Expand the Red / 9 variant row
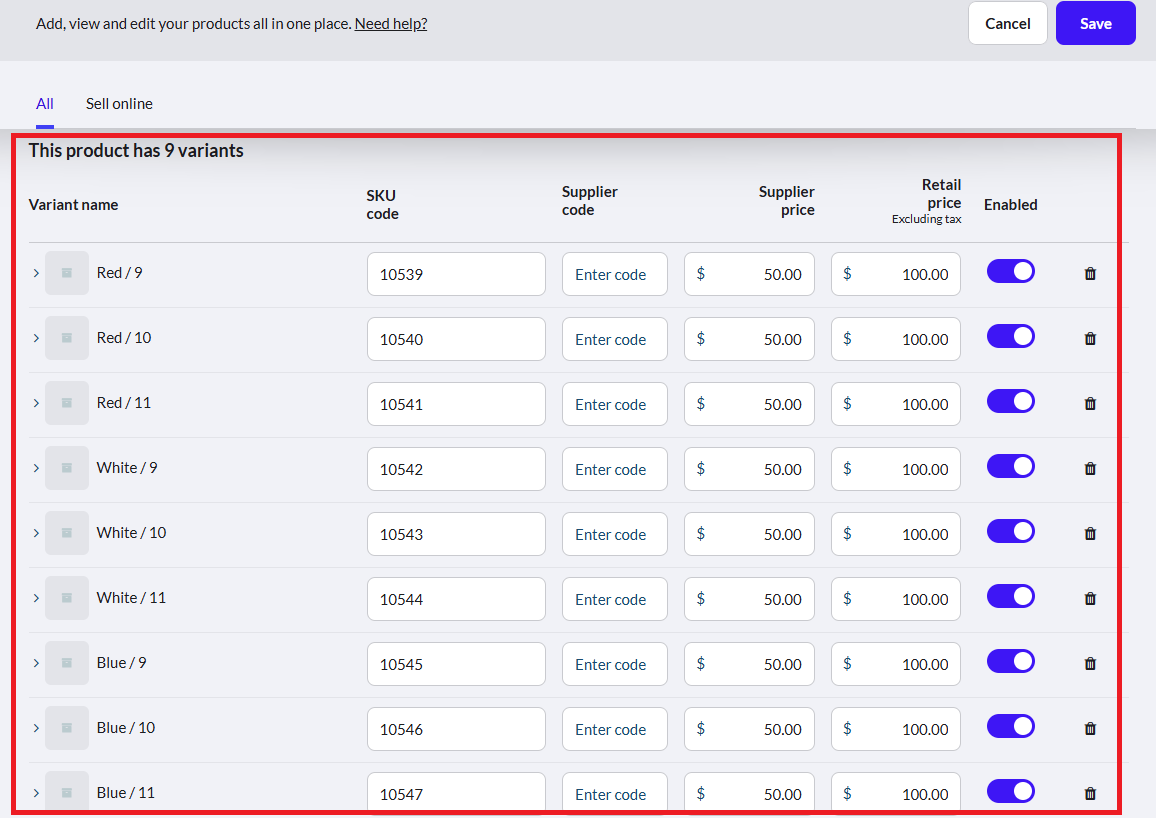 36,273
